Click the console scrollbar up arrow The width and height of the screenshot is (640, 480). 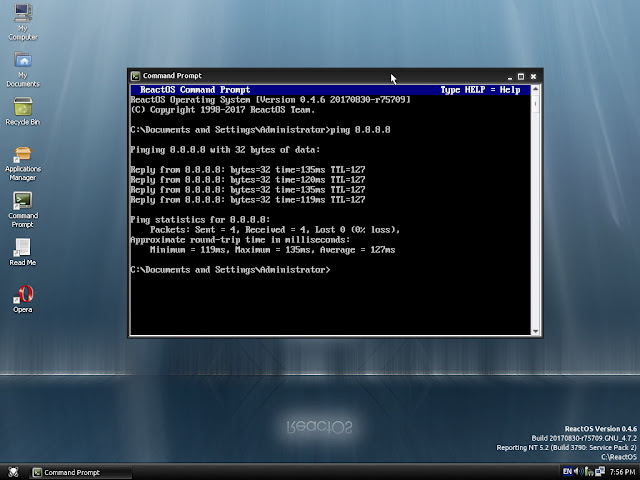pos(536,89)
